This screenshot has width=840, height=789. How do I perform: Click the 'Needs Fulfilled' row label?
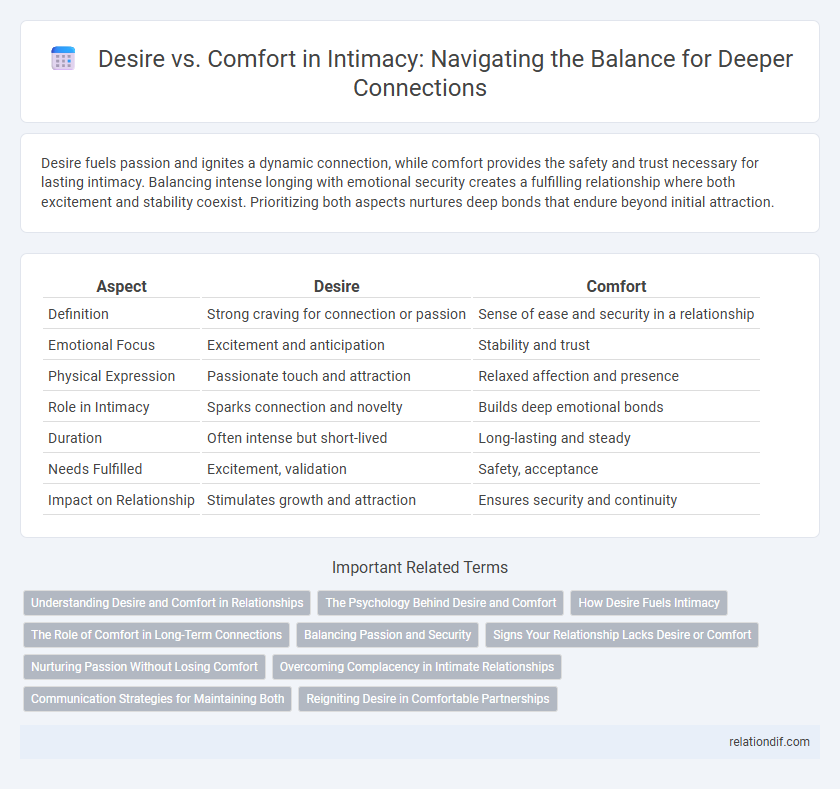pos(95,469)
